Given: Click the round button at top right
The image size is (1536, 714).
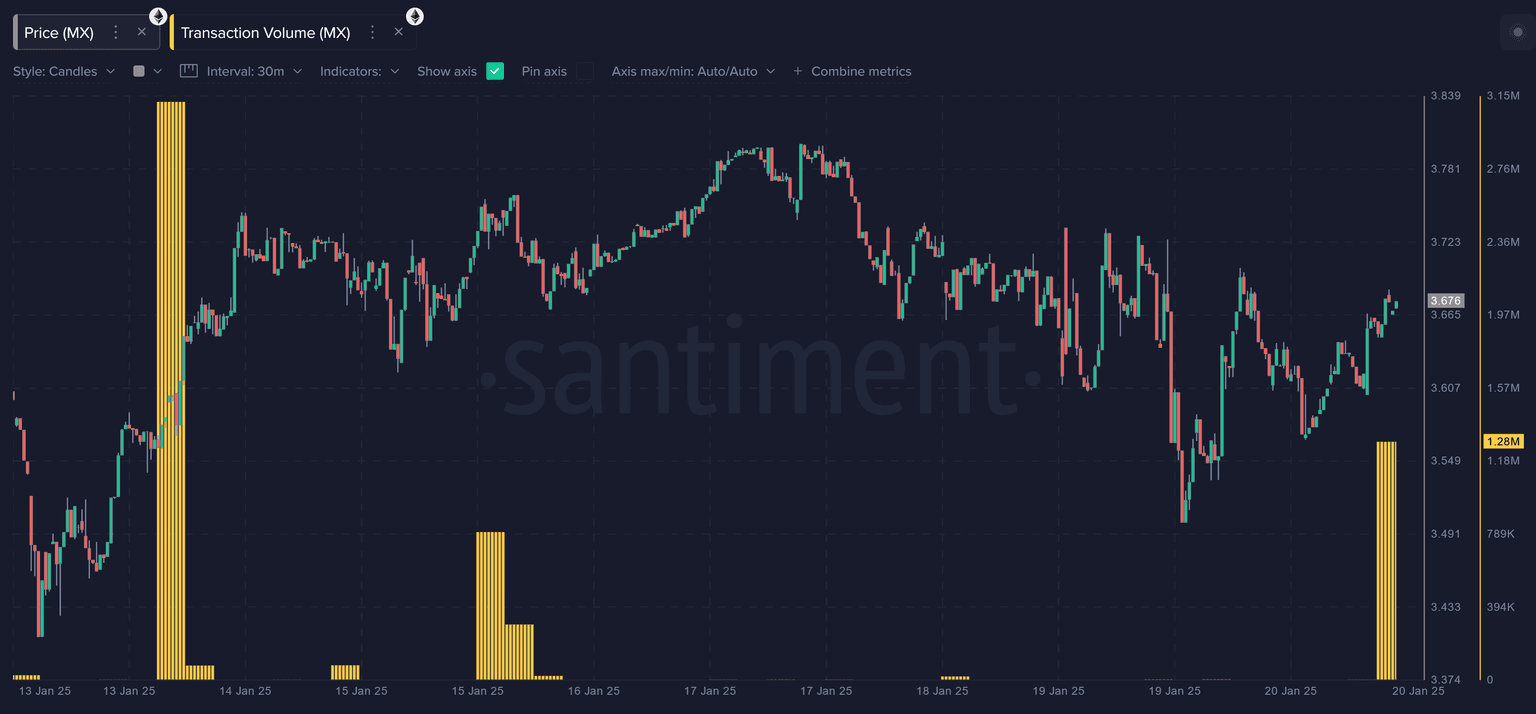Looking at the screenshot, I should 1517,32.
